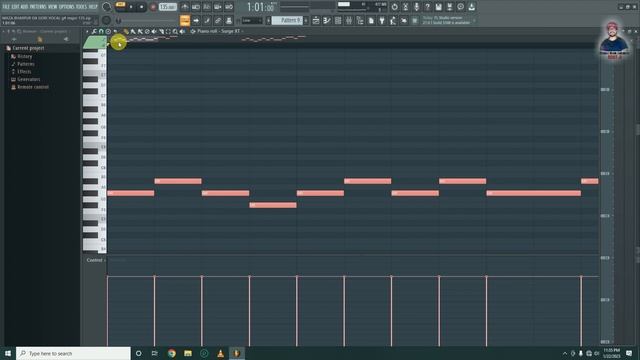Click the transport play button
640x360 pixels.
tap(131, 7)
